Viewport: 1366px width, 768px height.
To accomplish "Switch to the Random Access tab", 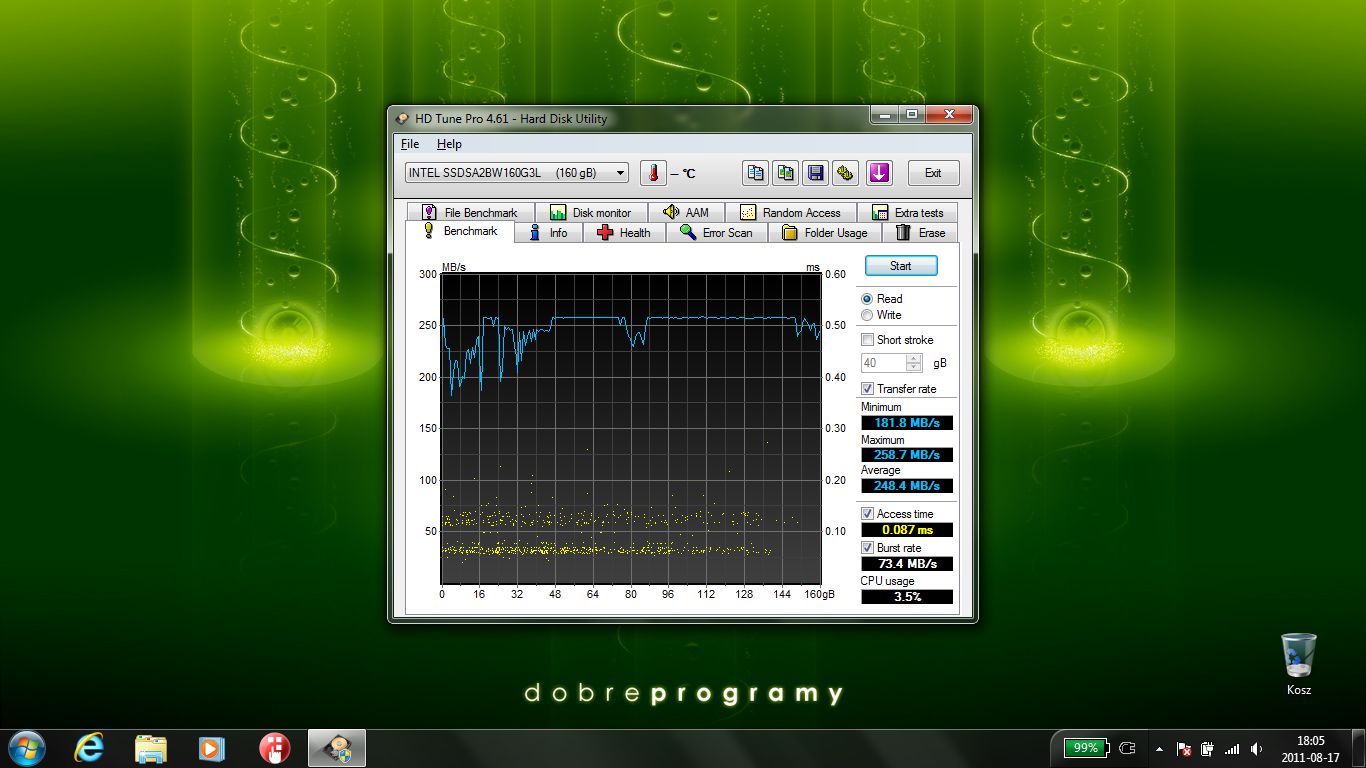I will (790, 212).
